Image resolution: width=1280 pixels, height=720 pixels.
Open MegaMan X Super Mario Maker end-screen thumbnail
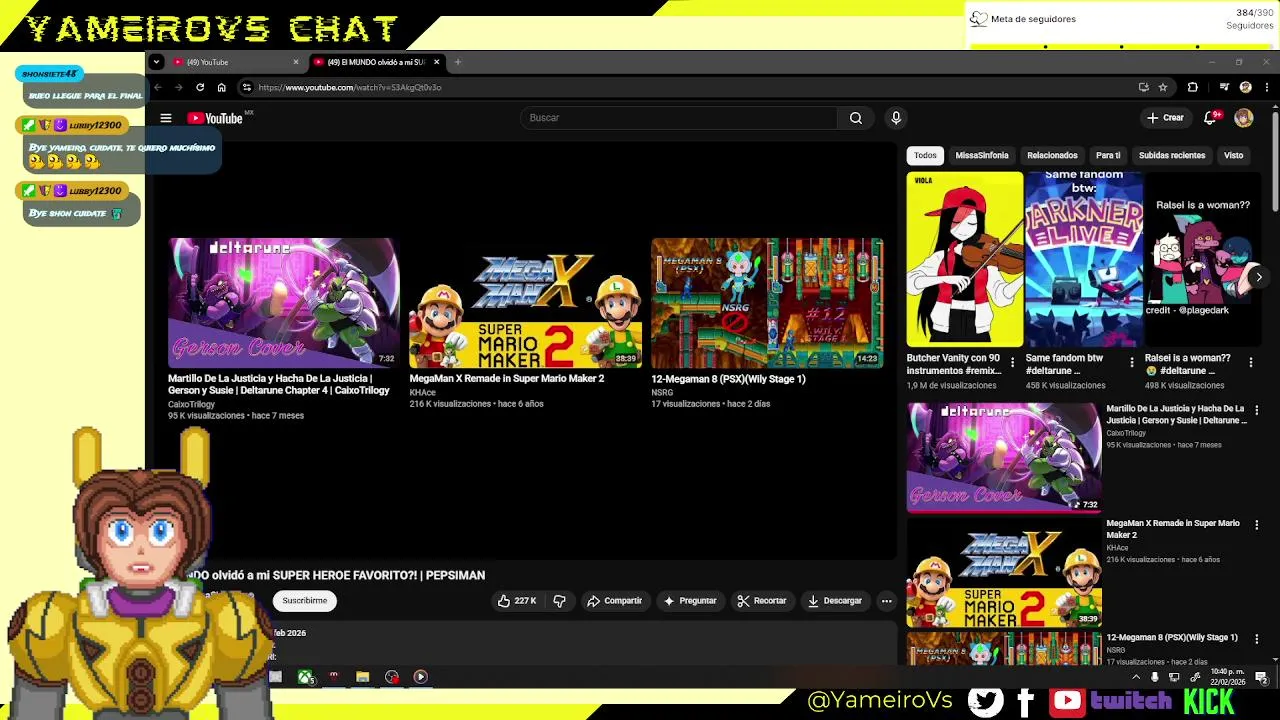pyautogui.click(x=525, y=303)
